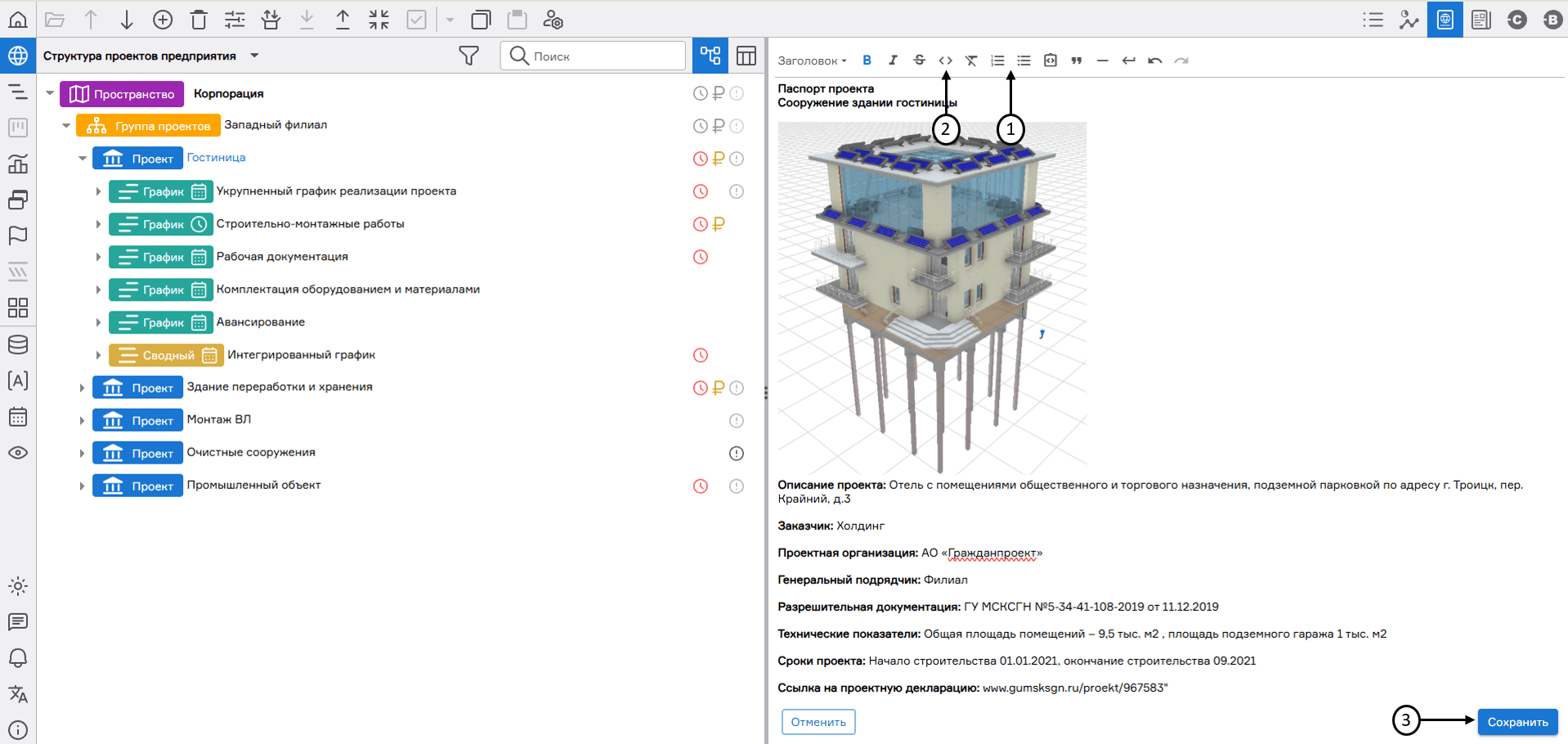Open the calendar icon in left sidebar

pos(18,416)
